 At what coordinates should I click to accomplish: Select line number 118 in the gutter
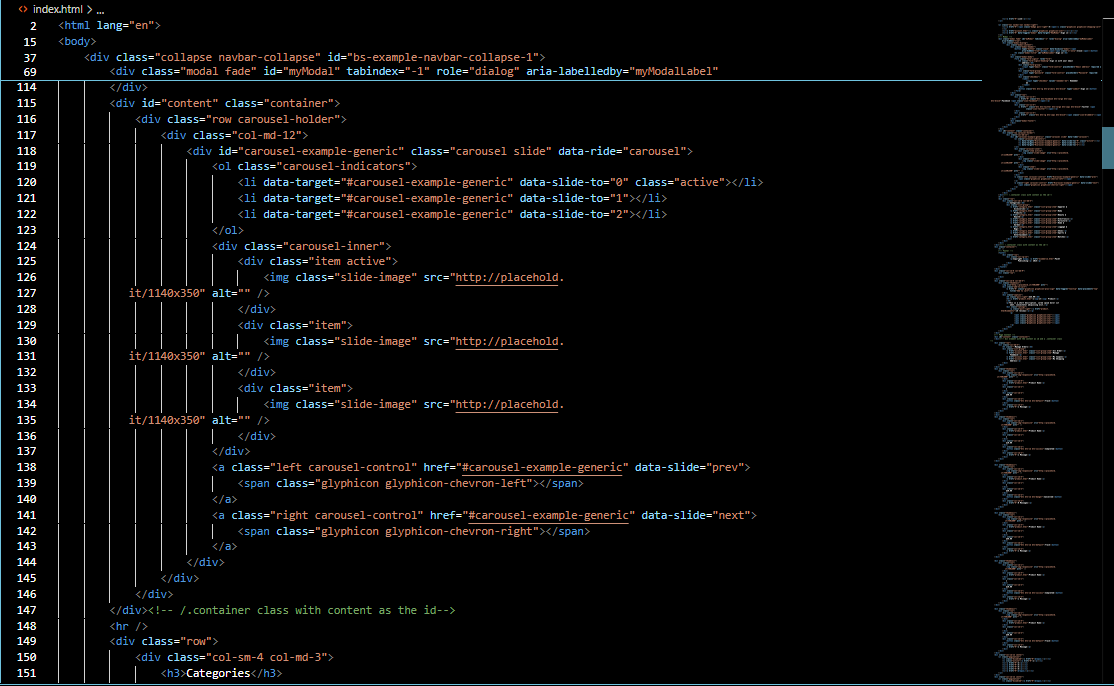(27, 151)
